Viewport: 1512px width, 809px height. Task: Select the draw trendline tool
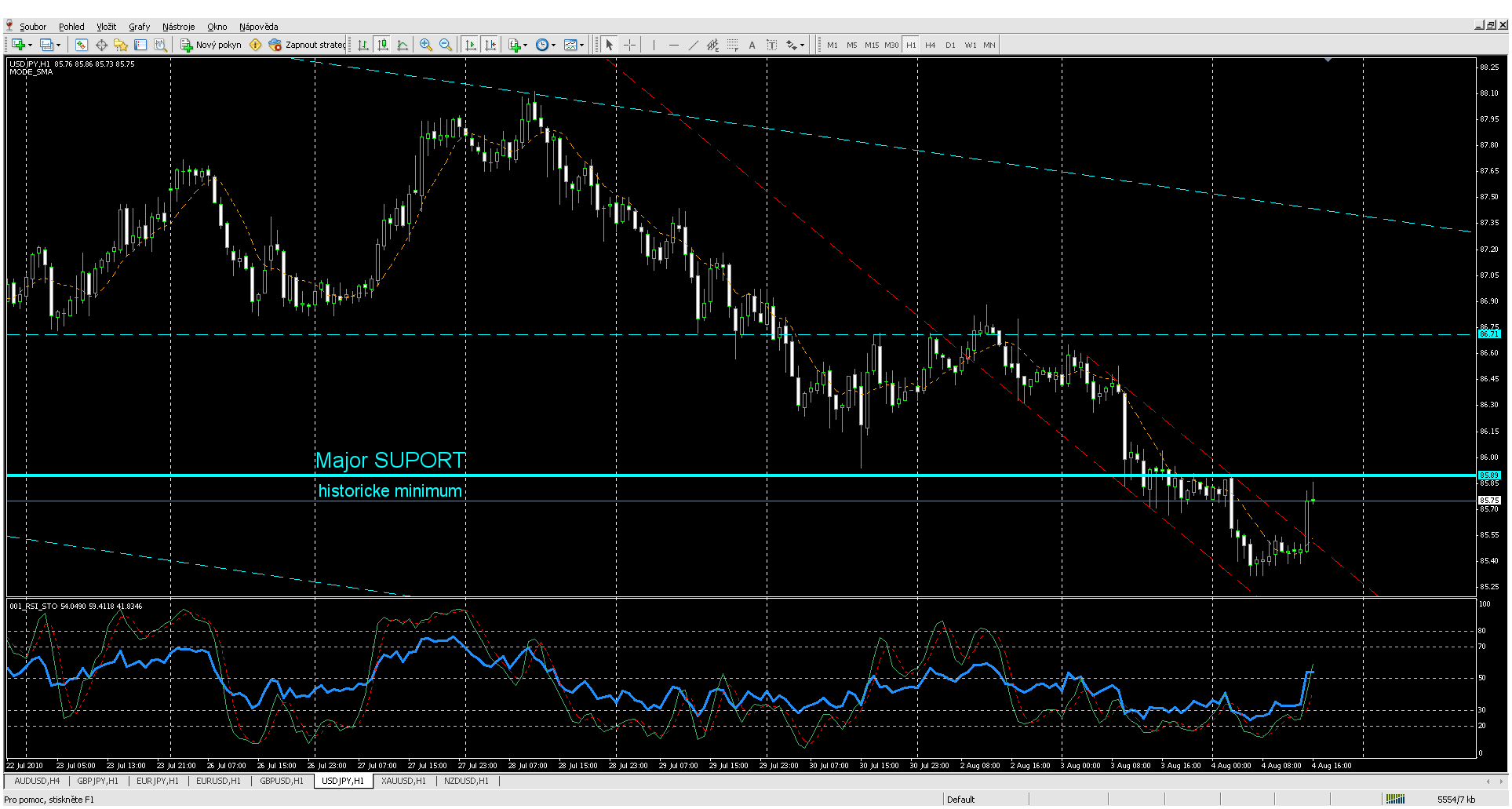tap(693, 45)
